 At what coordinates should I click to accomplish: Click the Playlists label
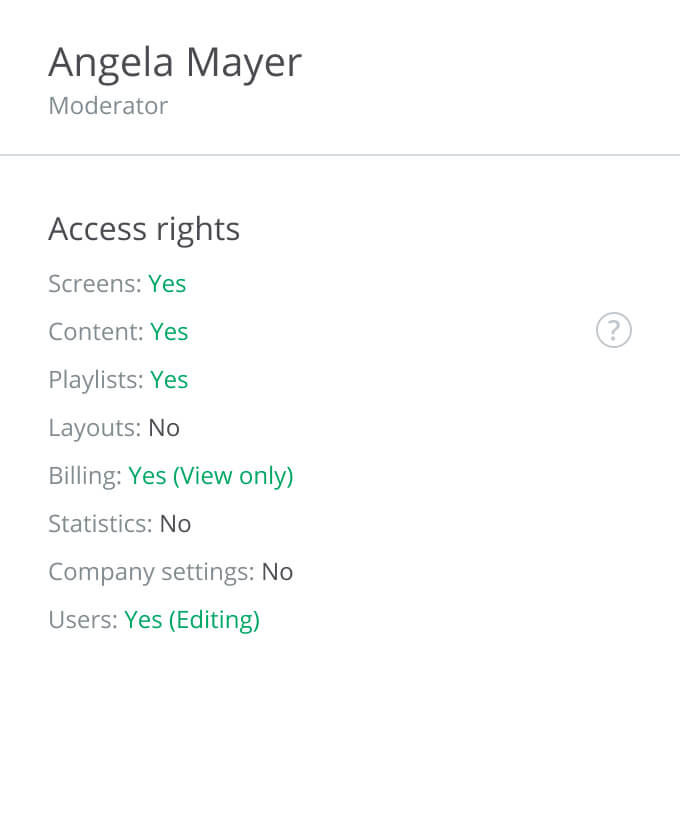pos(96,380)
